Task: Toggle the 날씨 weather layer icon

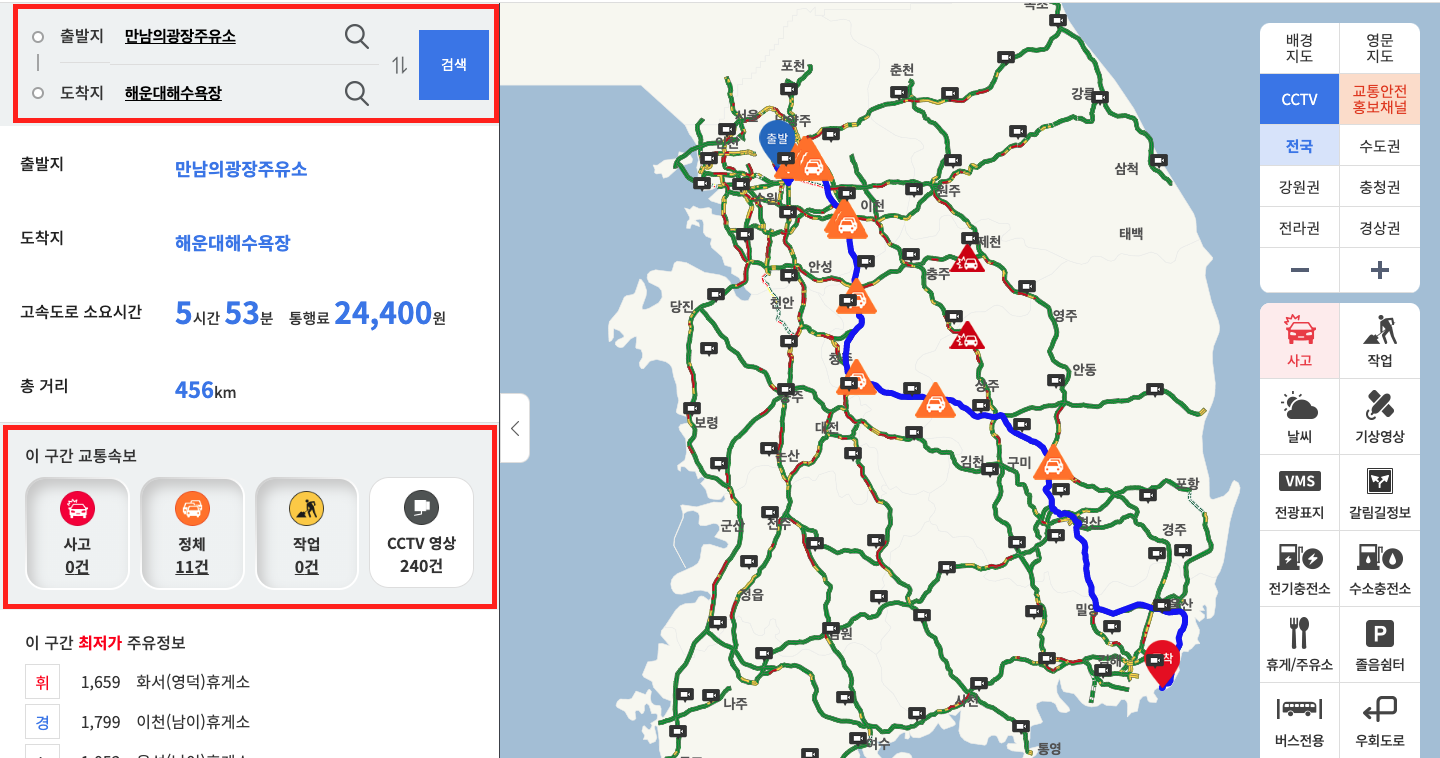Action: tap(1299, 417)
